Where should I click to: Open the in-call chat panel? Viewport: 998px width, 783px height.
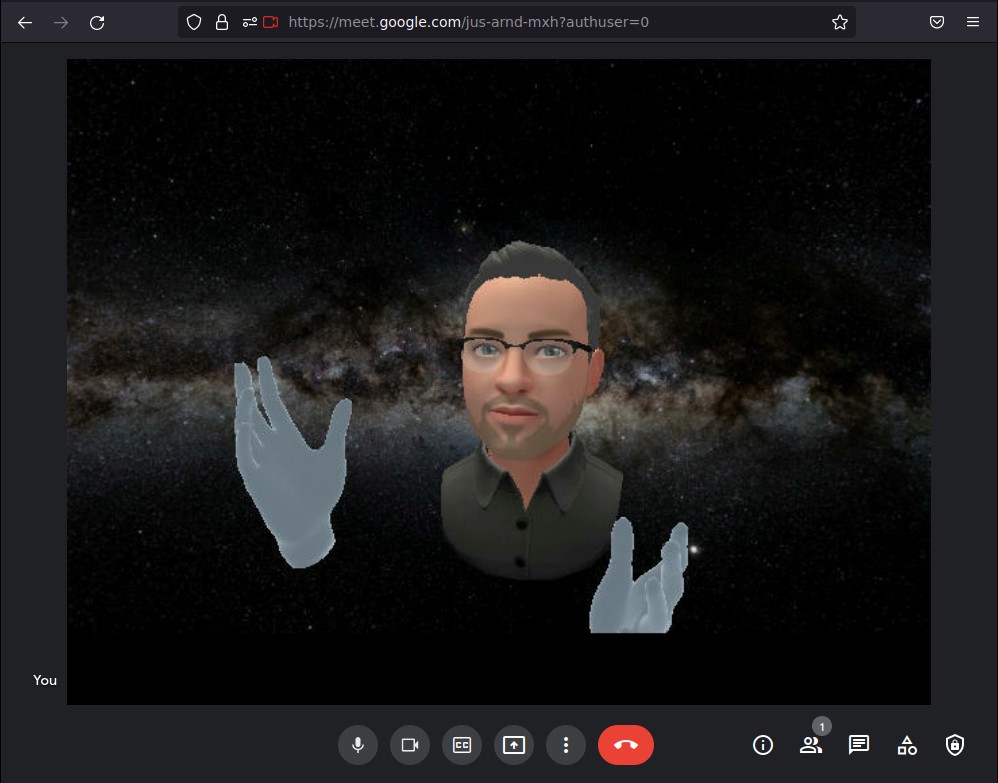point(859,745)
